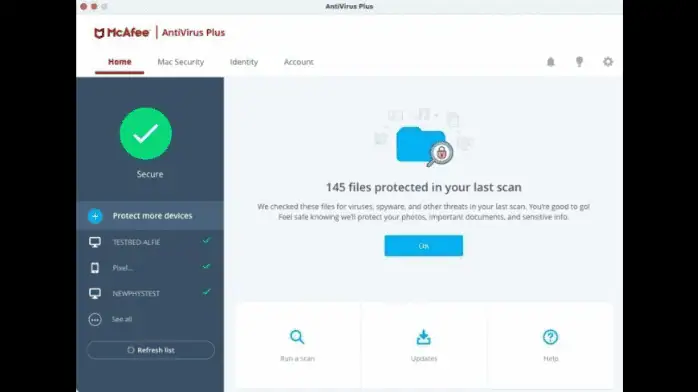Click the blue Ok button
Image resolution: width=698 pixels, height=392 pixels.
click(x=423, y=246)
